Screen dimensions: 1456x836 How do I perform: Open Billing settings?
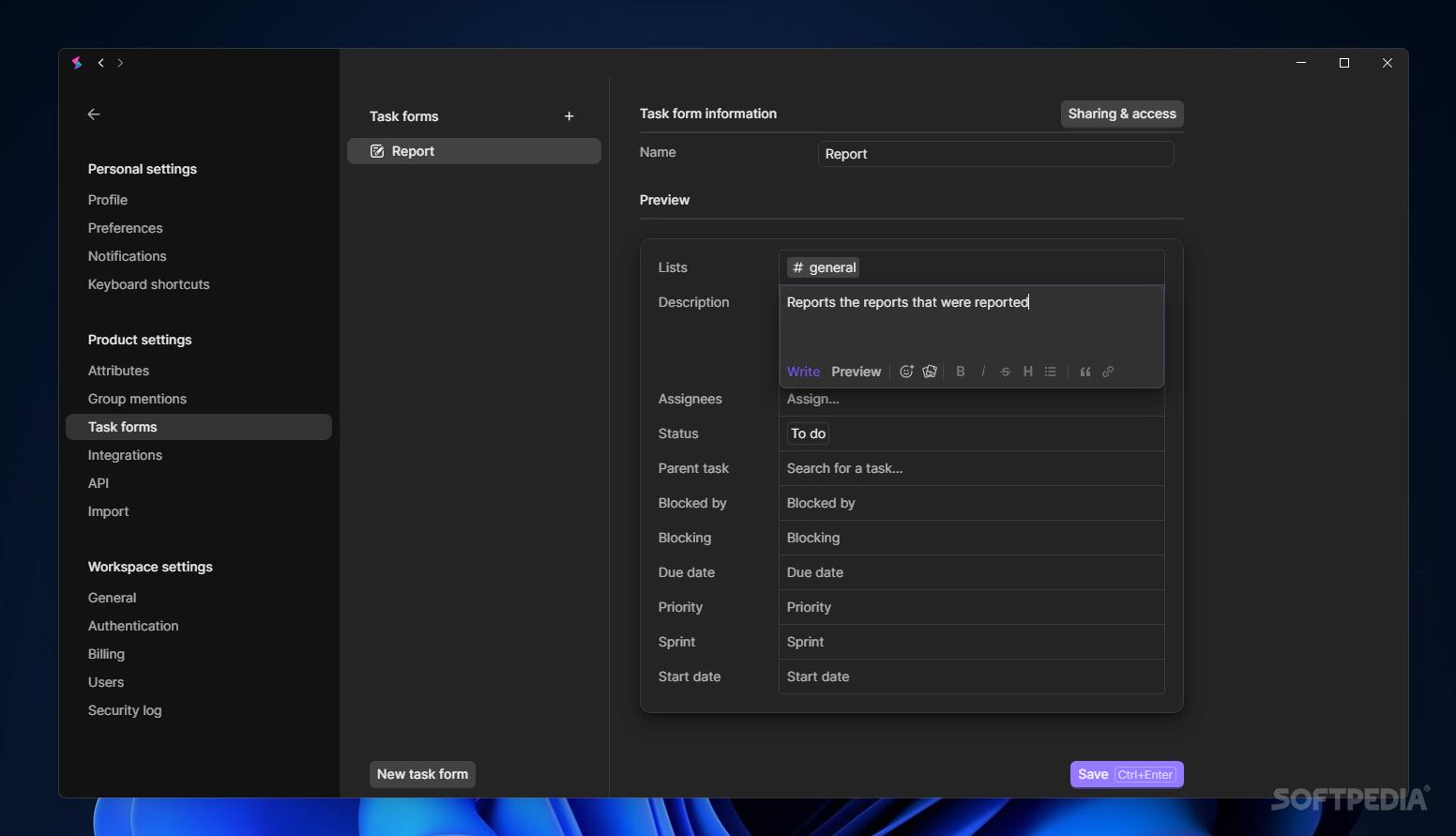point(107,654)
